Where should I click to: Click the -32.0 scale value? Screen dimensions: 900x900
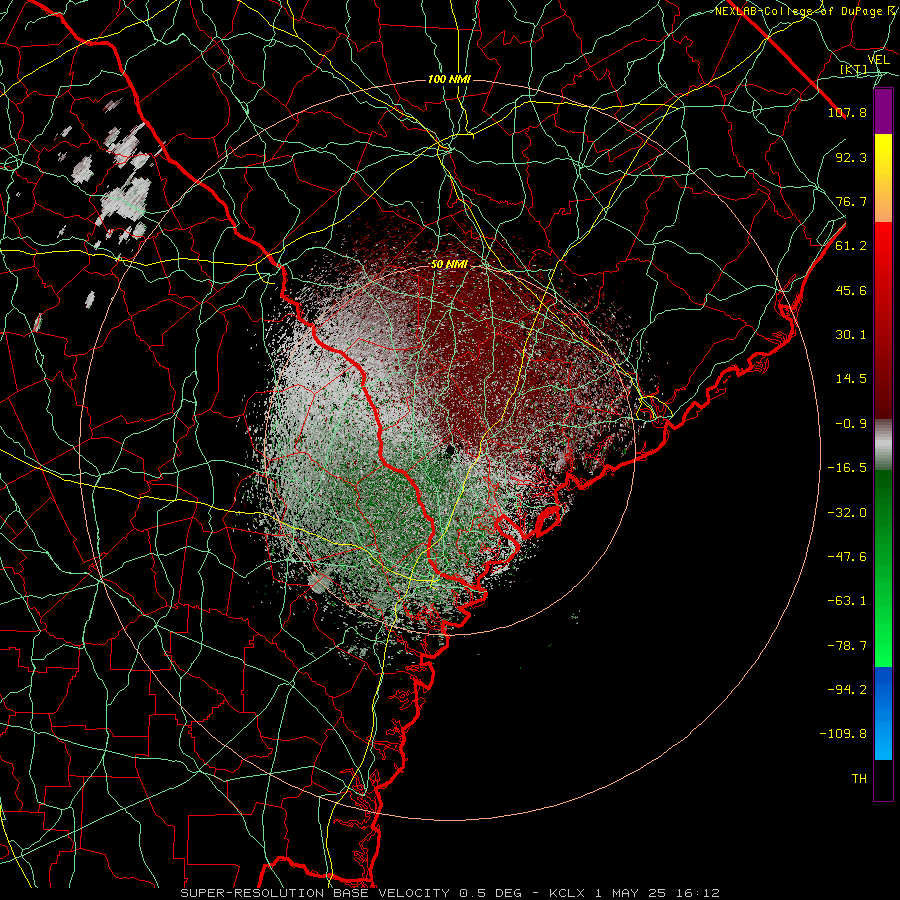[847, 513]
